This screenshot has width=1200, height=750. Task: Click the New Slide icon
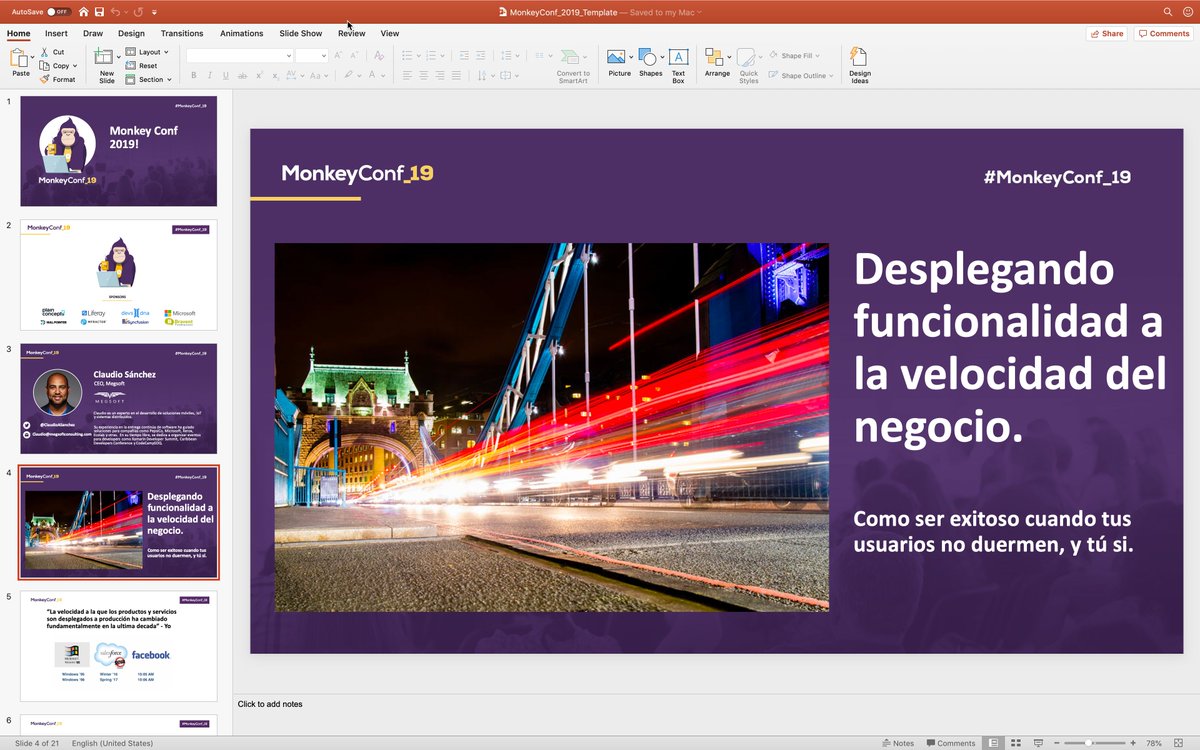106,58
